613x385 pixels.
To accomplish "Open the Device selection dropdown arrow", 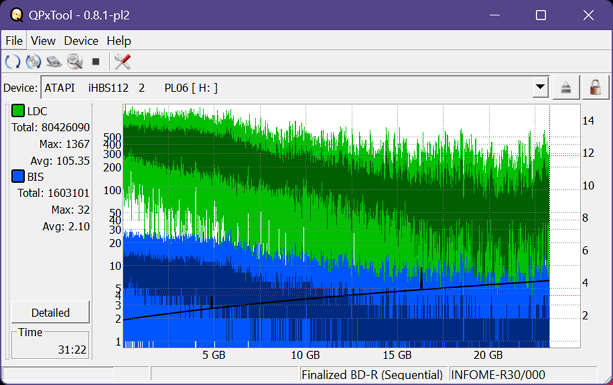I will 540,87.
